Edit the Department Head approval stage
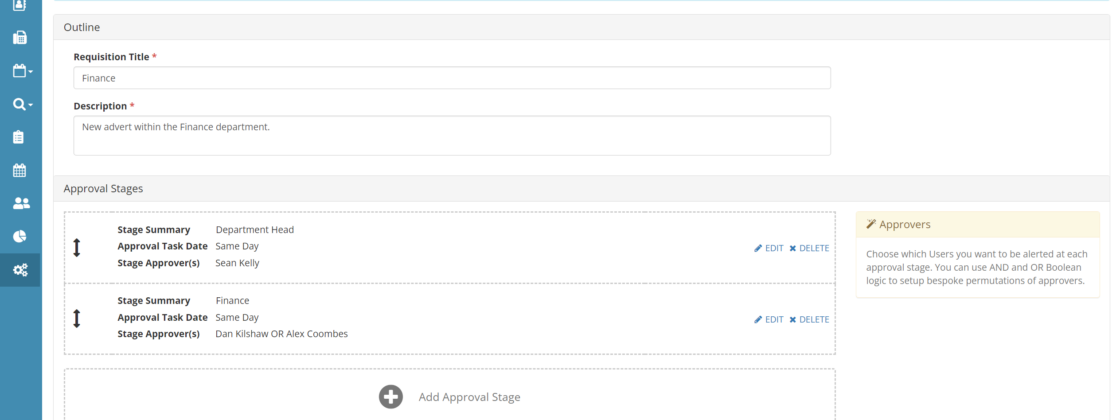 pyautogui.click(x=769, y=248)
